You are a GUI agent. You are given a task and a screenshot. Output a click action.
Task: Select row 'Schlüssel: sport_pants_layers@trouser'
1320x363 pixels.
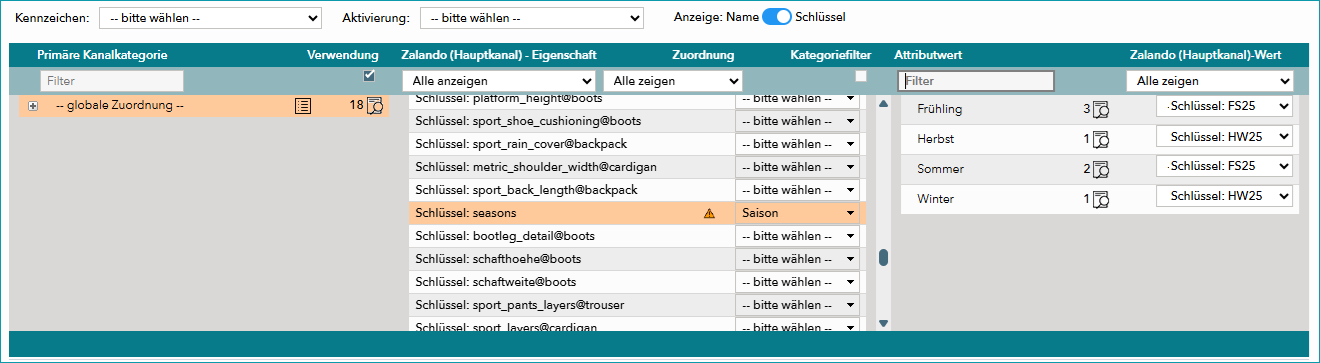pos(638,305)
